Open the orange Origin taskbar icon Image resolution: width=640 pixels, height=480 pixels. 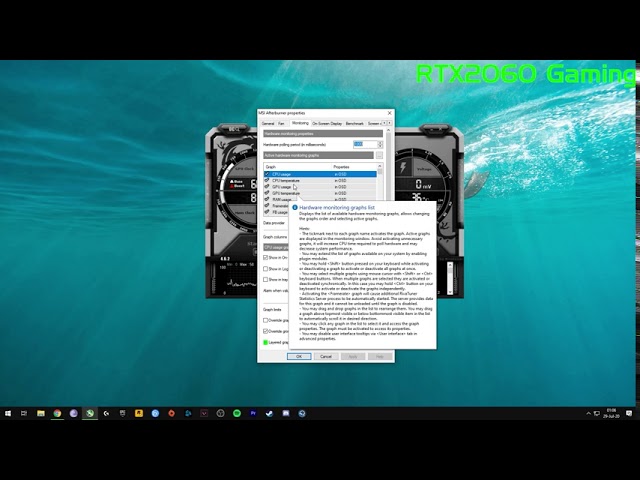tap(171, 413)
